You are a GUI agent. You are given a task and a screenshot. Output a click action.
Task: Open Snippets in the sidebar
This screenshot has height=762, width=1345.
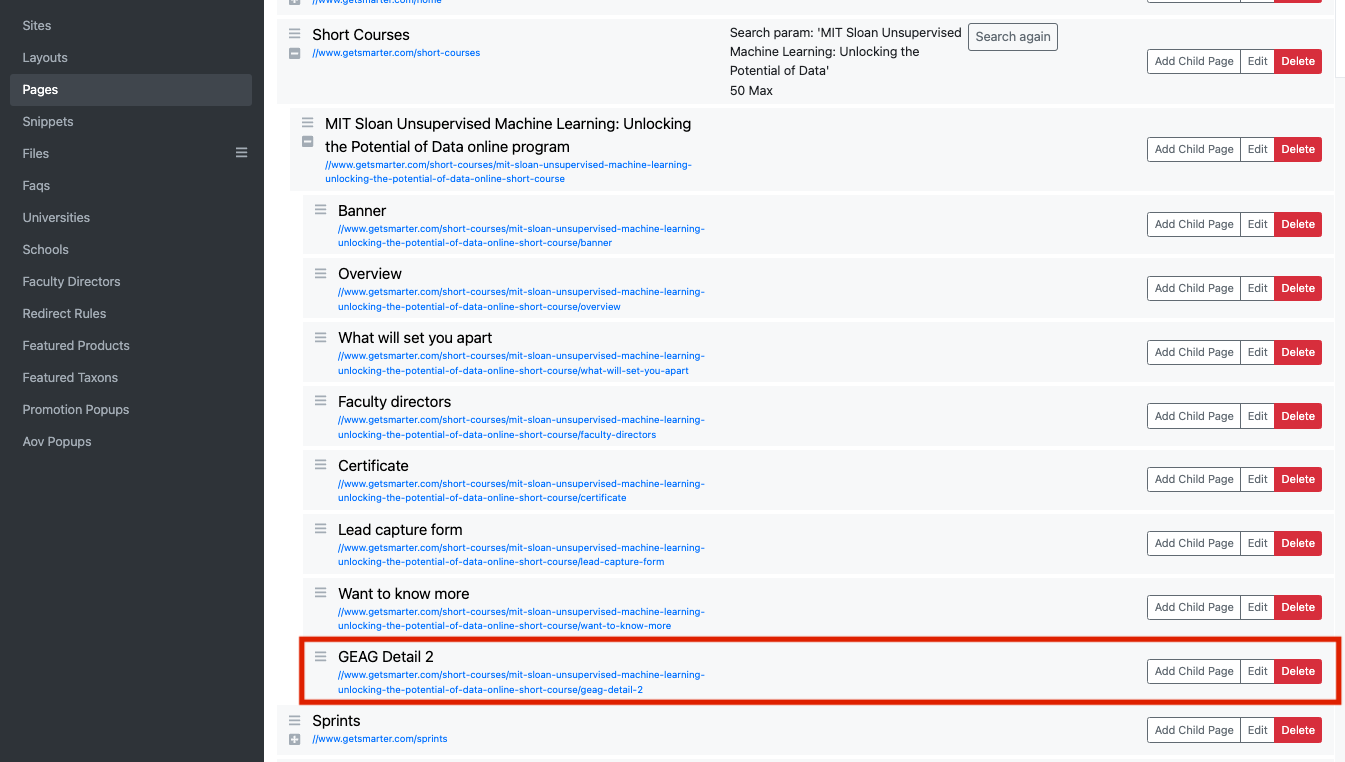(48, 121)
